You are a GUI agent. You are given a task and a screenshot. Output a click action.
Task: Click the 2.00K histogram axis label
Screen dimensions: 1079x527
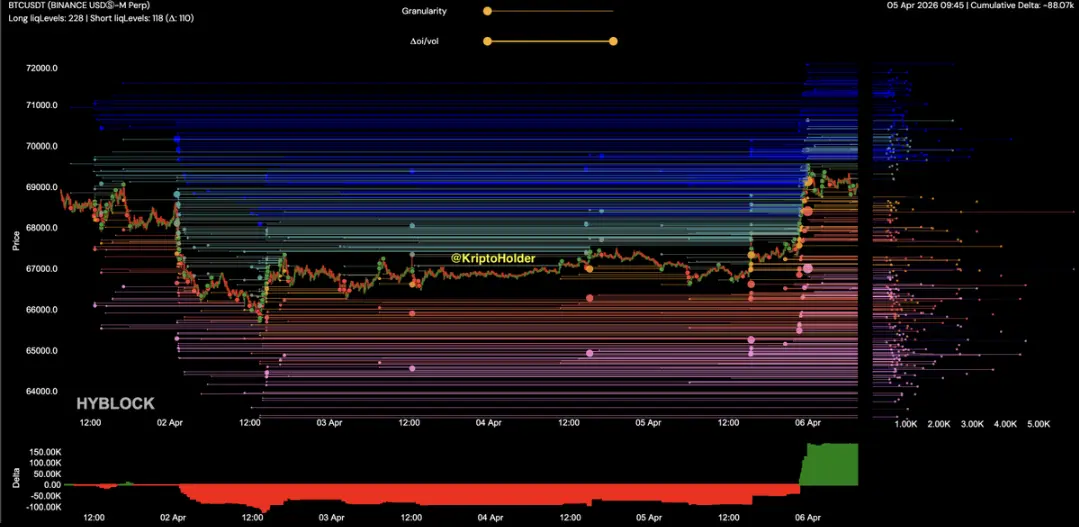pyautogui.click(x=939, y=424)
